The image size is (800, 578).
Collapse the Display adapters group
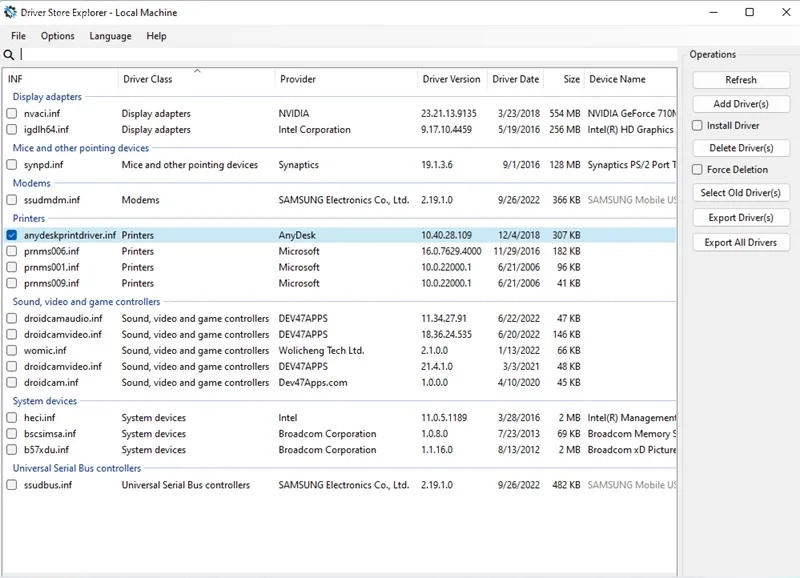point(47,97)
